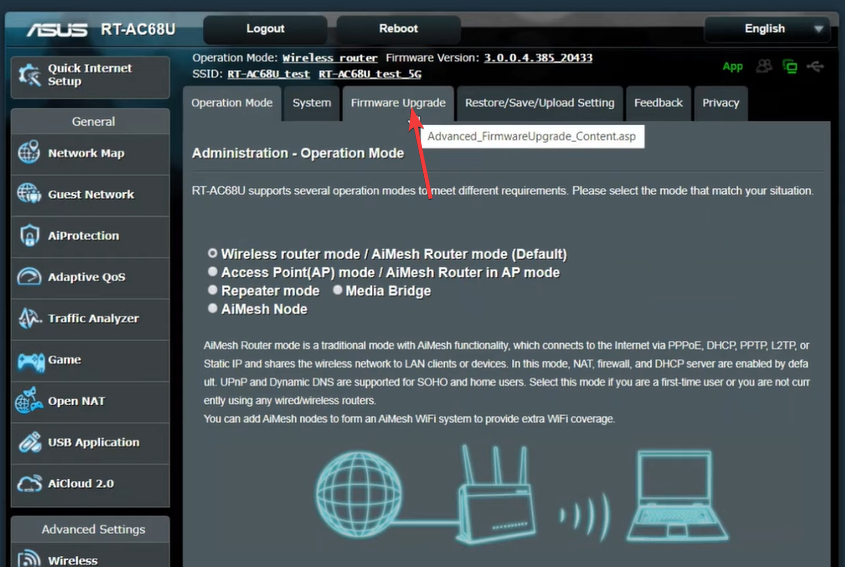Open Wireless under Advanced Settings
845x567 pixels.
coord(91,556)
